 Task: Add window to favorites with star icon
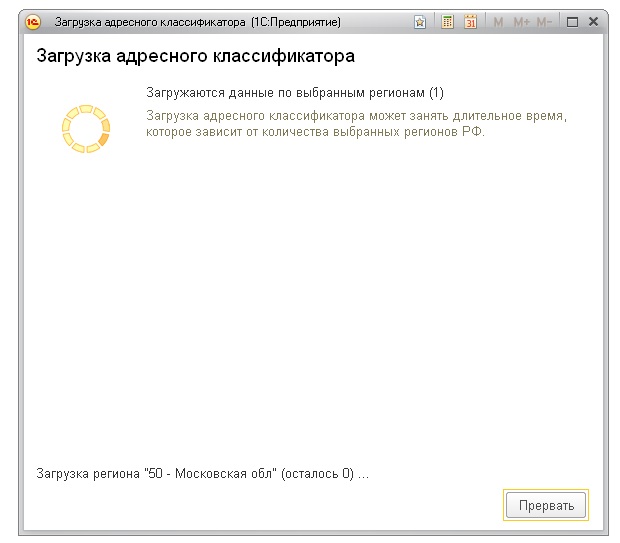pos(420,22)
